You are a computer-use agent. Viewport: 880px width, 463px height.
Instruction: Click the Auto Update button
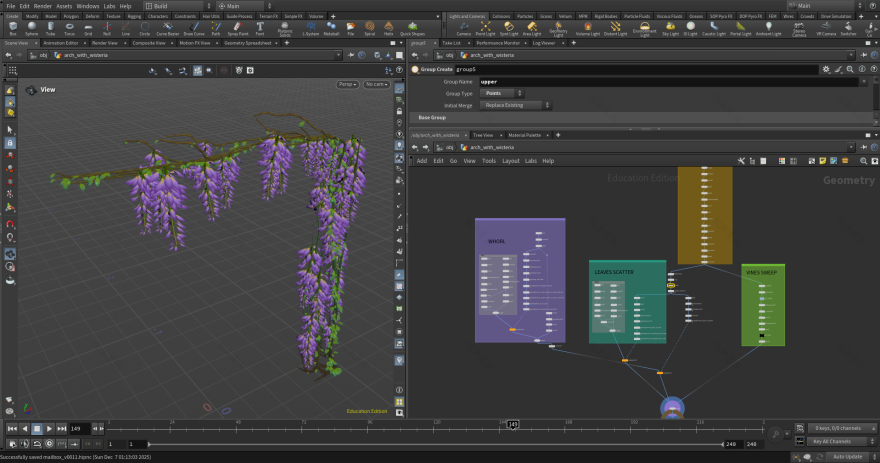pyautogui.click(x=847, y=456)
